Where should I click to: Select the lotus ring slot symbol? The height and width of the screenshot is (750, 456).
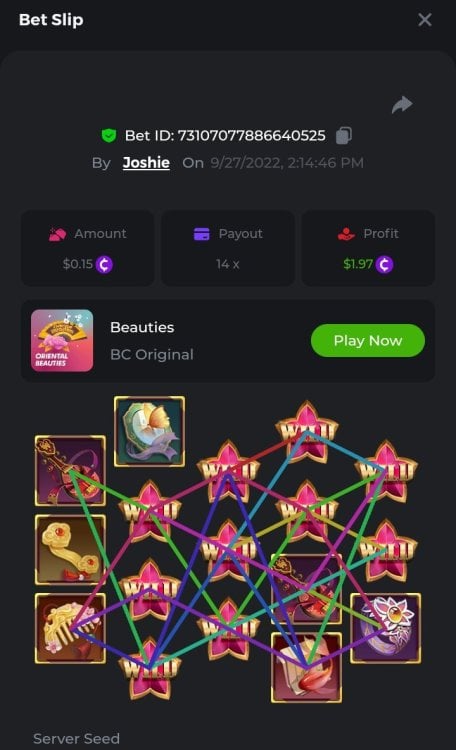(386, 629)
